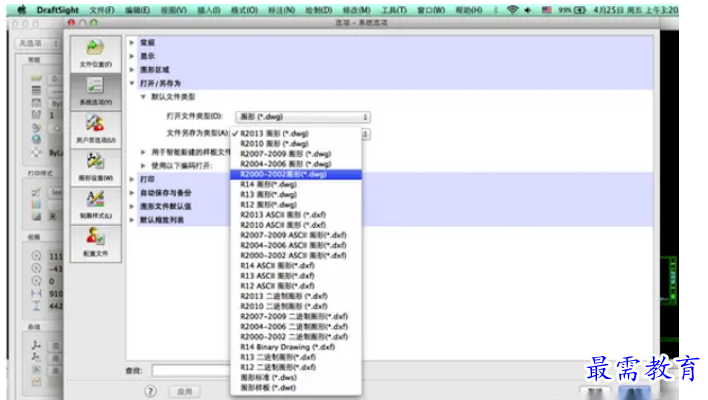708x400 pixels.
Task: Choose 图形样板 (*.dwt) format
Action: point(296,387)
